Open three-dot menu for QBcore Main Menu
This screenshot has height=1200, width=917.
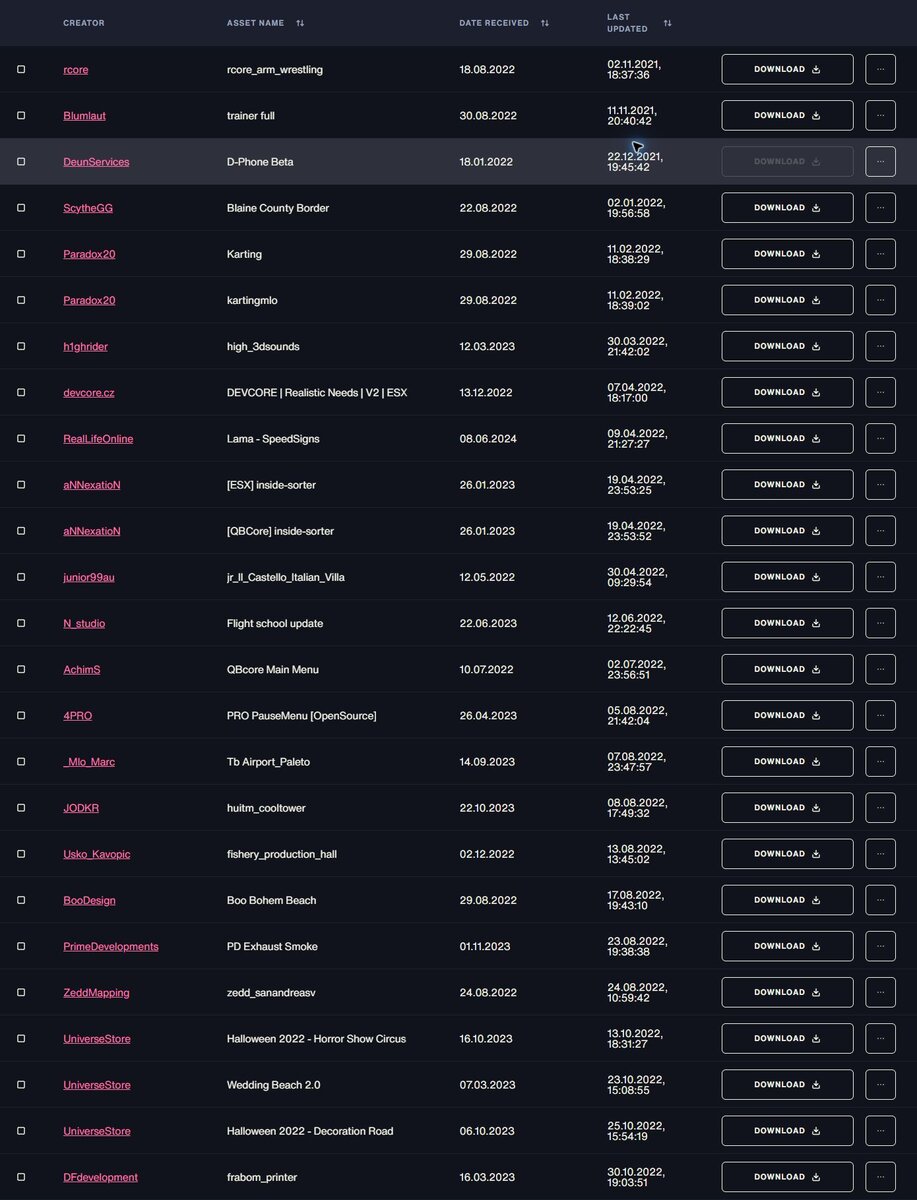pyautogui.click(x=880, y=669)
